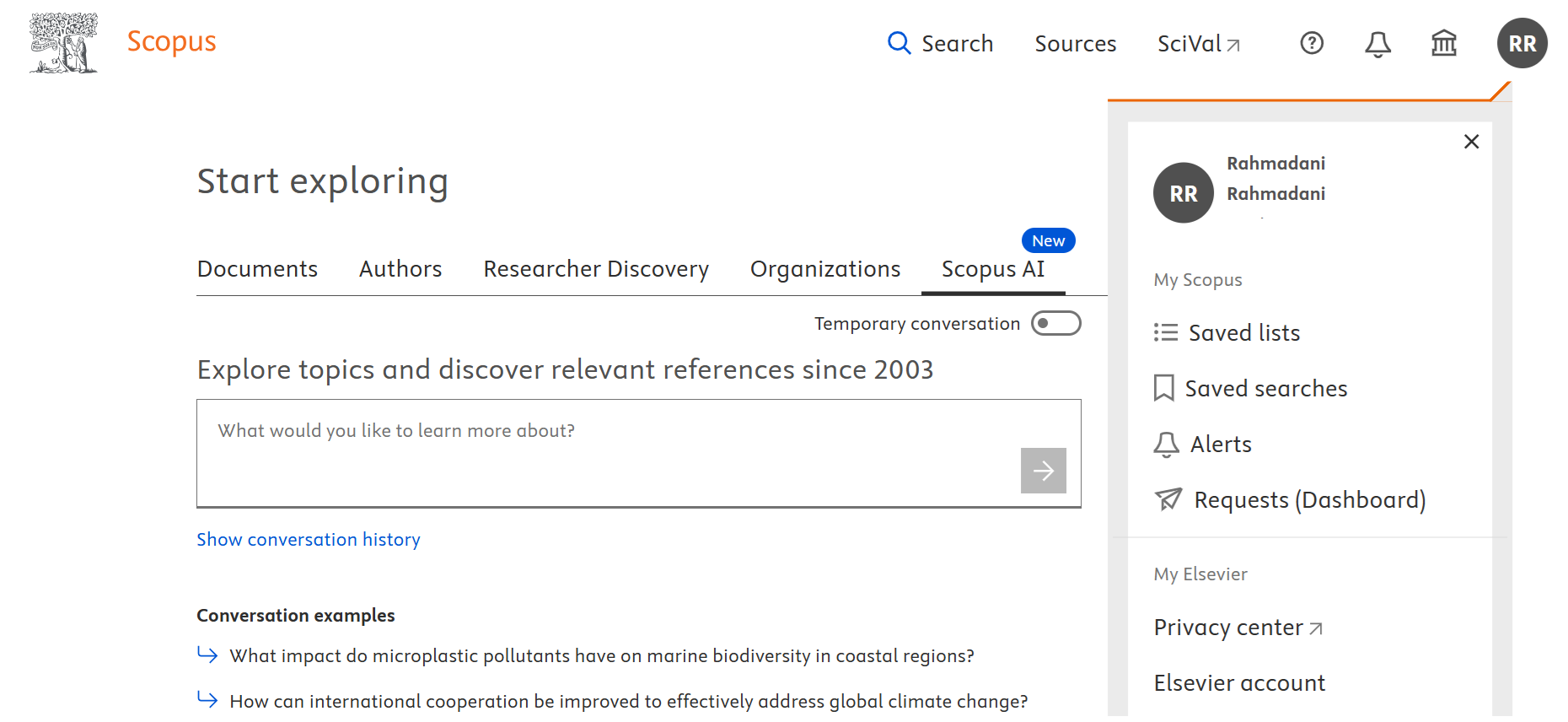Click the New badge above Scopus AI

1049,240
